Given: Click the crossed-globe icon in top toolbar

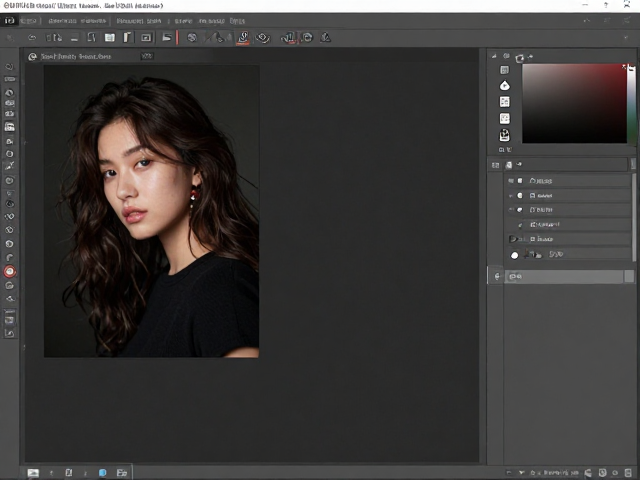Looking at the screenshot, I should coord(192,38).
